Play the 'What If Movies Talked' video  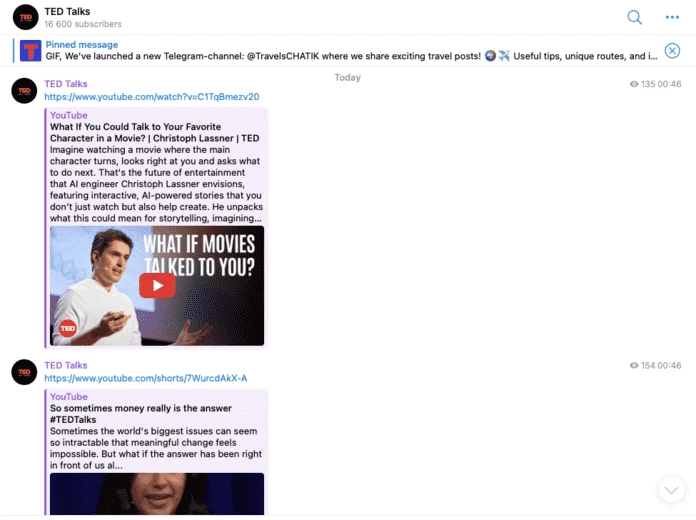[x=157, y=285]
